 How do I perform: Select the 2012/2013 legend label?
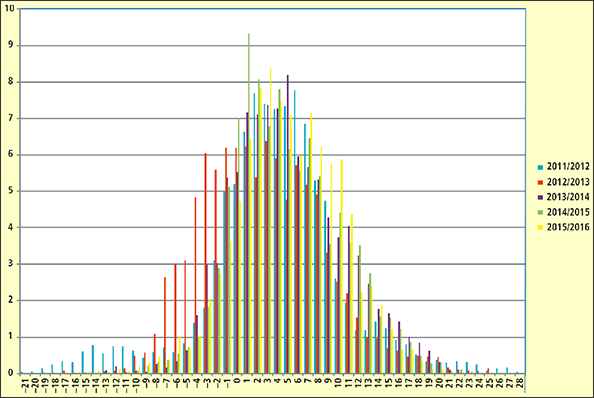click(x=568, y=182)
